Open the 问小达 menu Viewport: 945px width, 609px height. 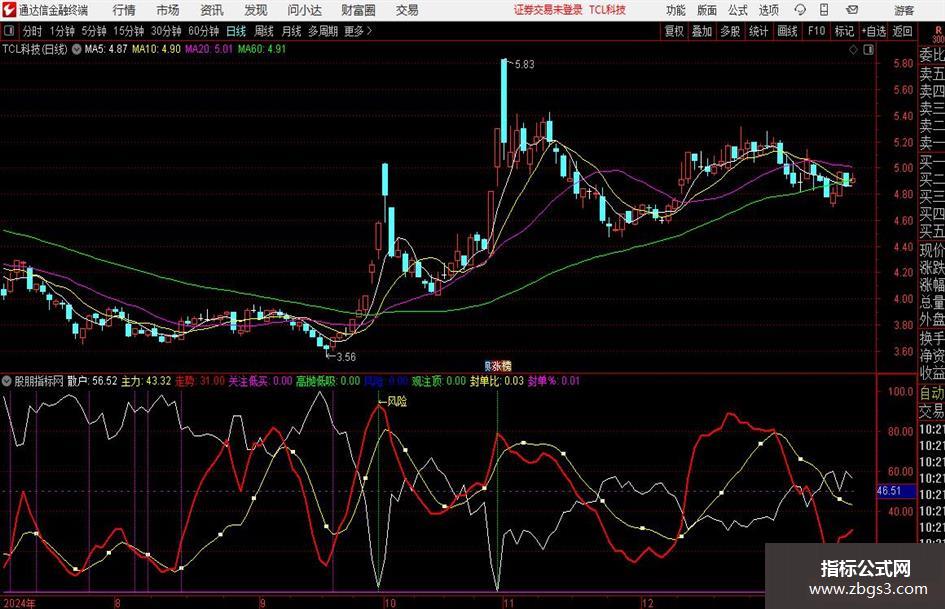point(304,10)
